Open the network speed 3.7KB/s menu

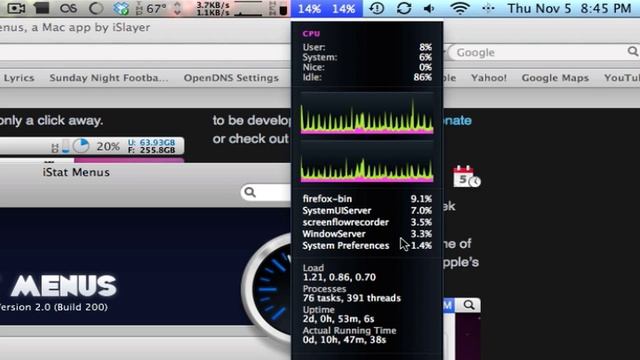[x=213, y=9]
